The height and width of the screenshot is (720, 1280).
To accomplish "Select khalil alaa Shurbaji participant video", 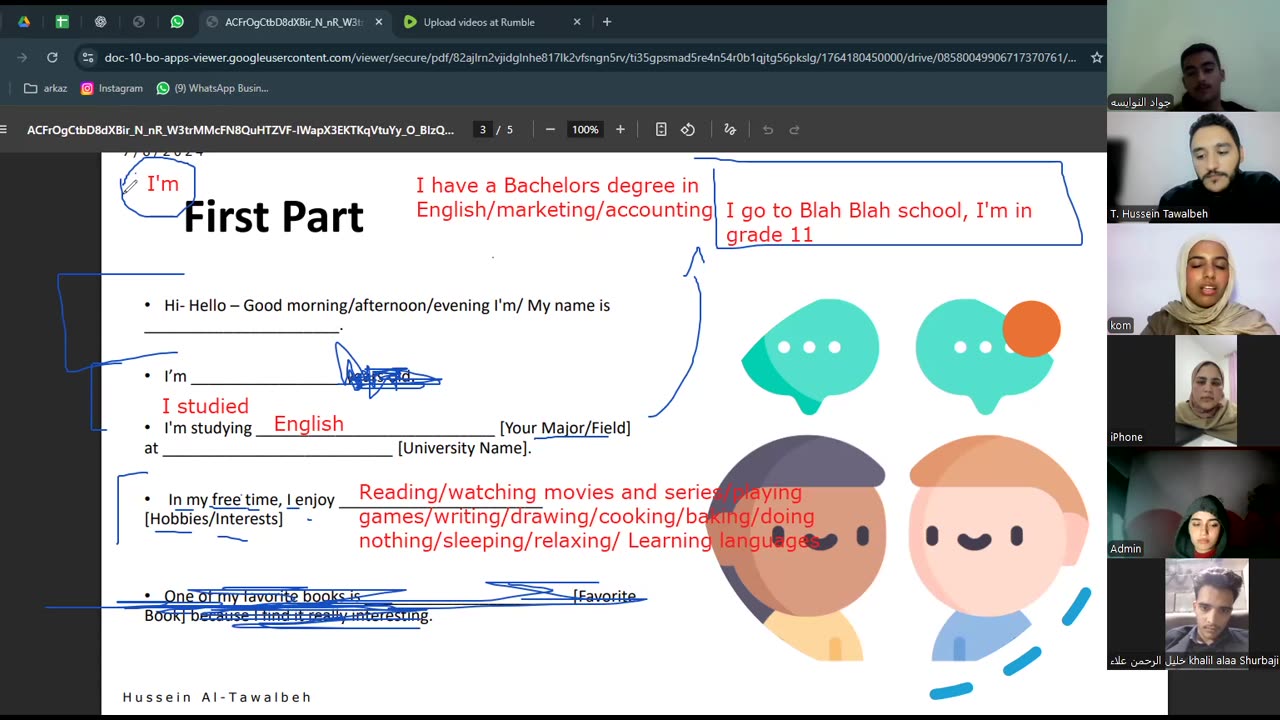I will coord(1193,613).
